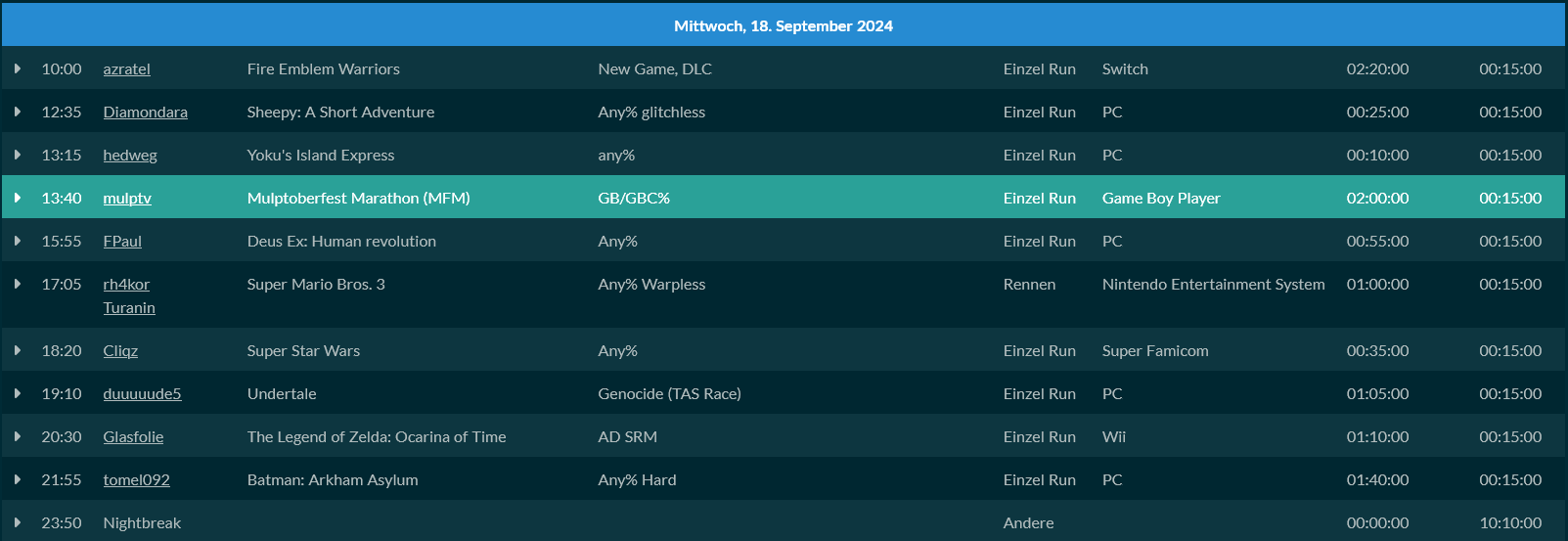The height and width of the screenshot is (541, 1568).
Task: Click the Switch platform cell
Action: coord(1125,69)
